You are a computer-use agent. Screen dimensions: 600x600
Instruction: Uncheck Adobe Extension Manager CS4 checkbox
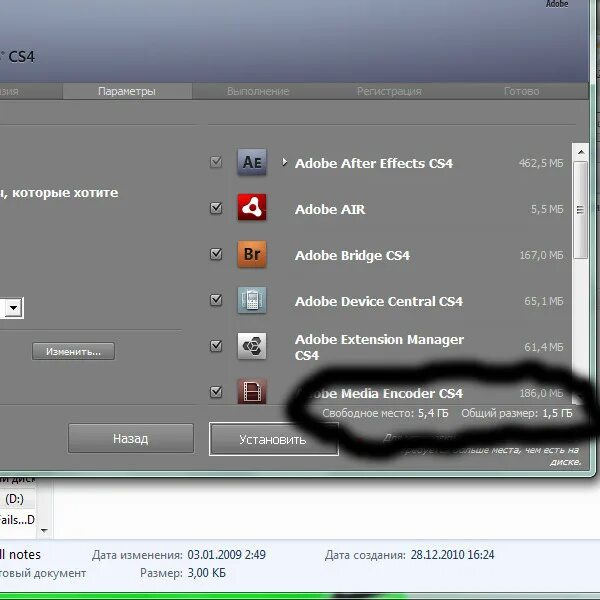(216, 346)
